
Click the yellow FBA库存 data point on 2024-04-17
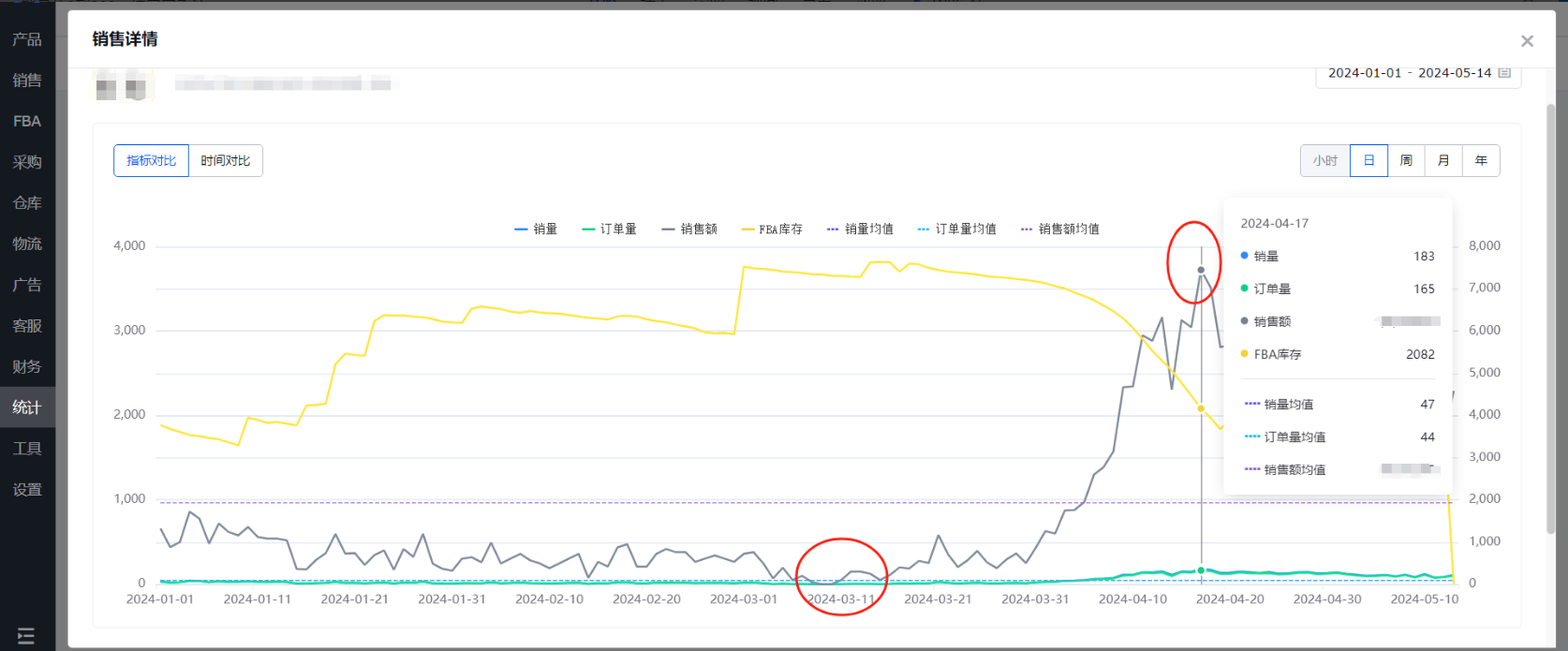[x=1201, y=408]
